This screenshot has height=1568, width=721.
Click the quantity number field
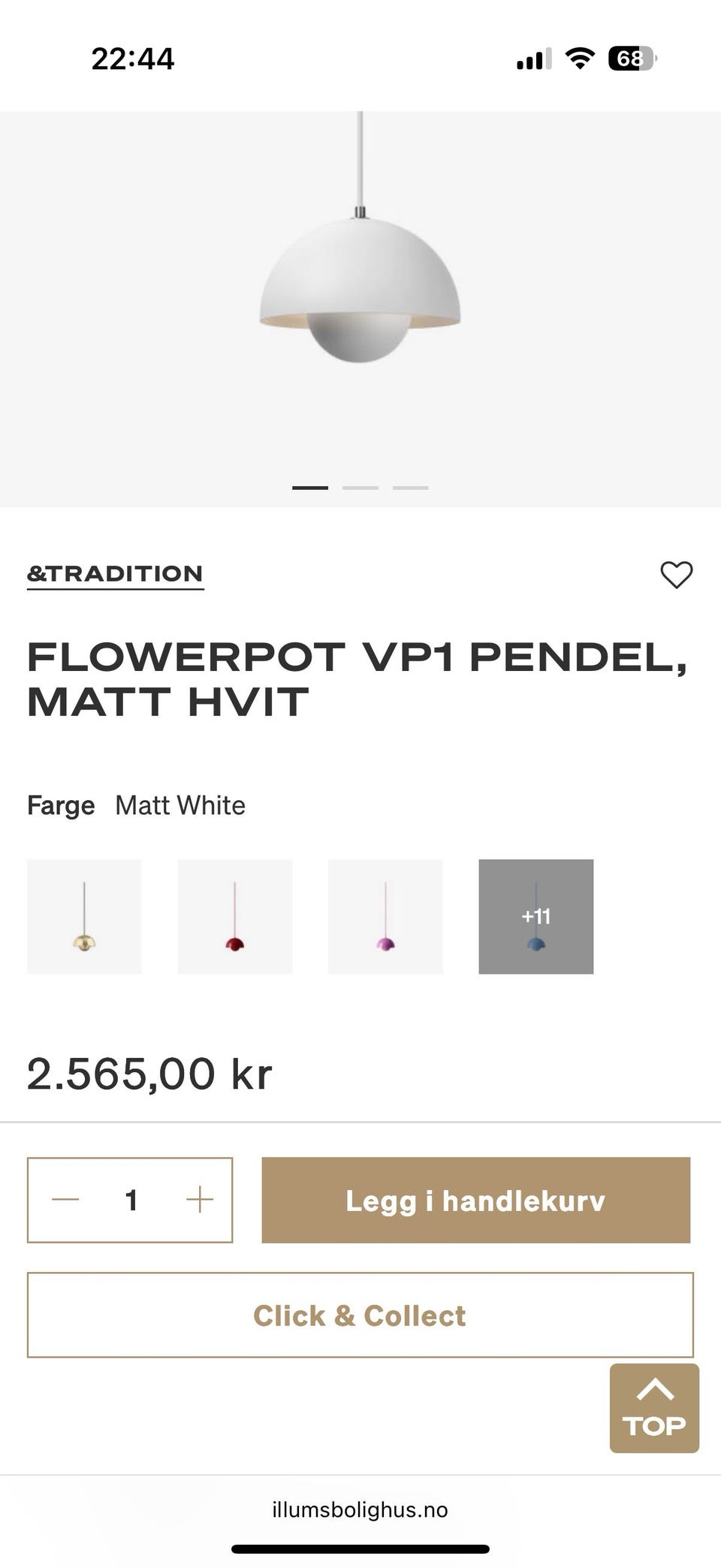131,1200
